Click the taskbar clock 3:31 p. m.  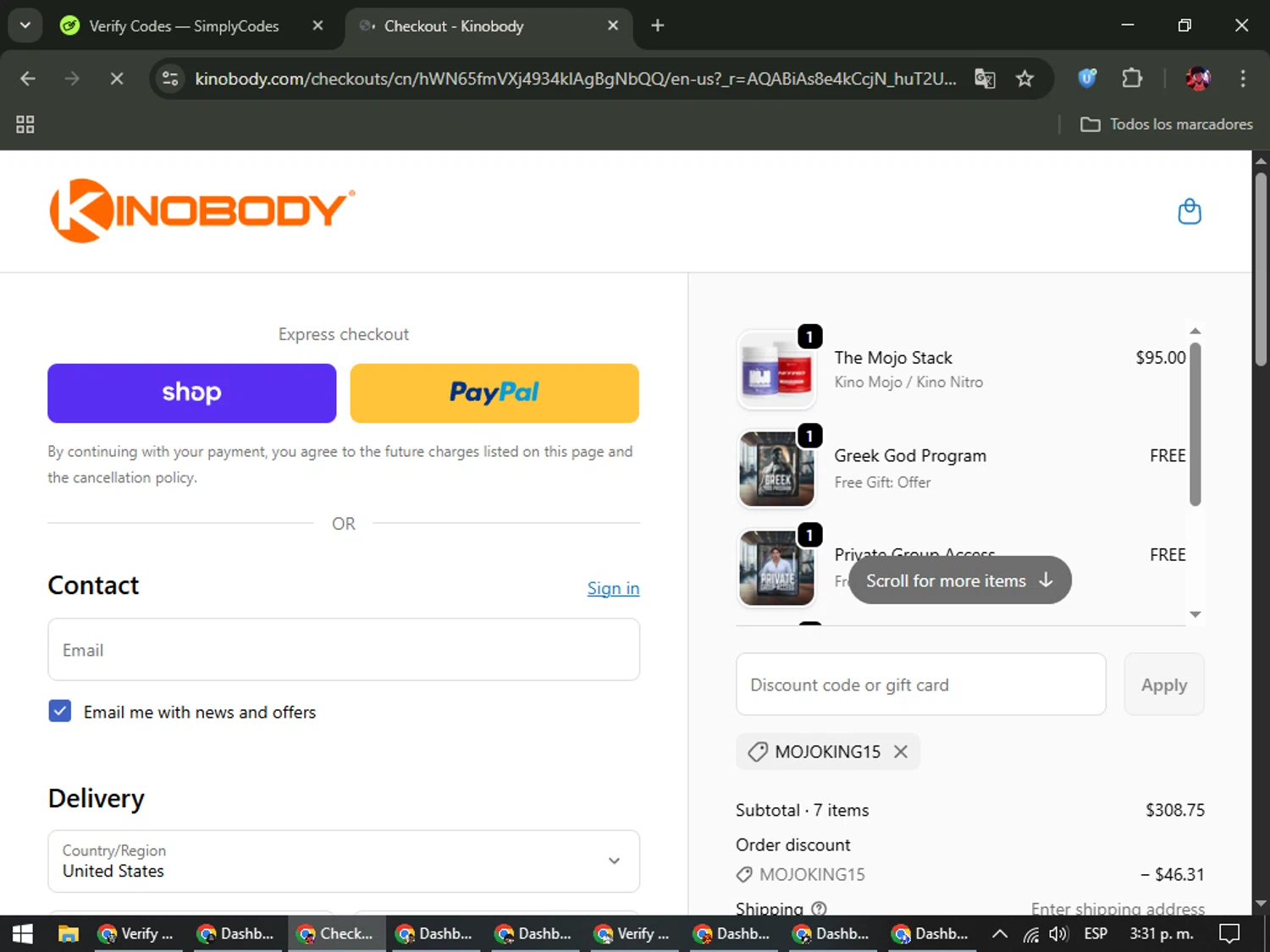[1162, 933]
